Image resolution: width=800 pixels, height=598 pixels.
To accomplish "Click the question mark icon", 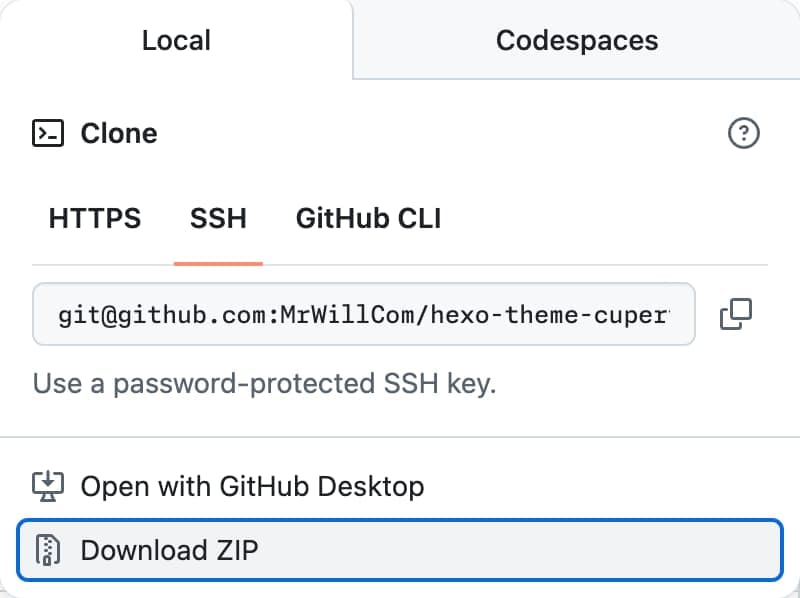I will (744, 132).
